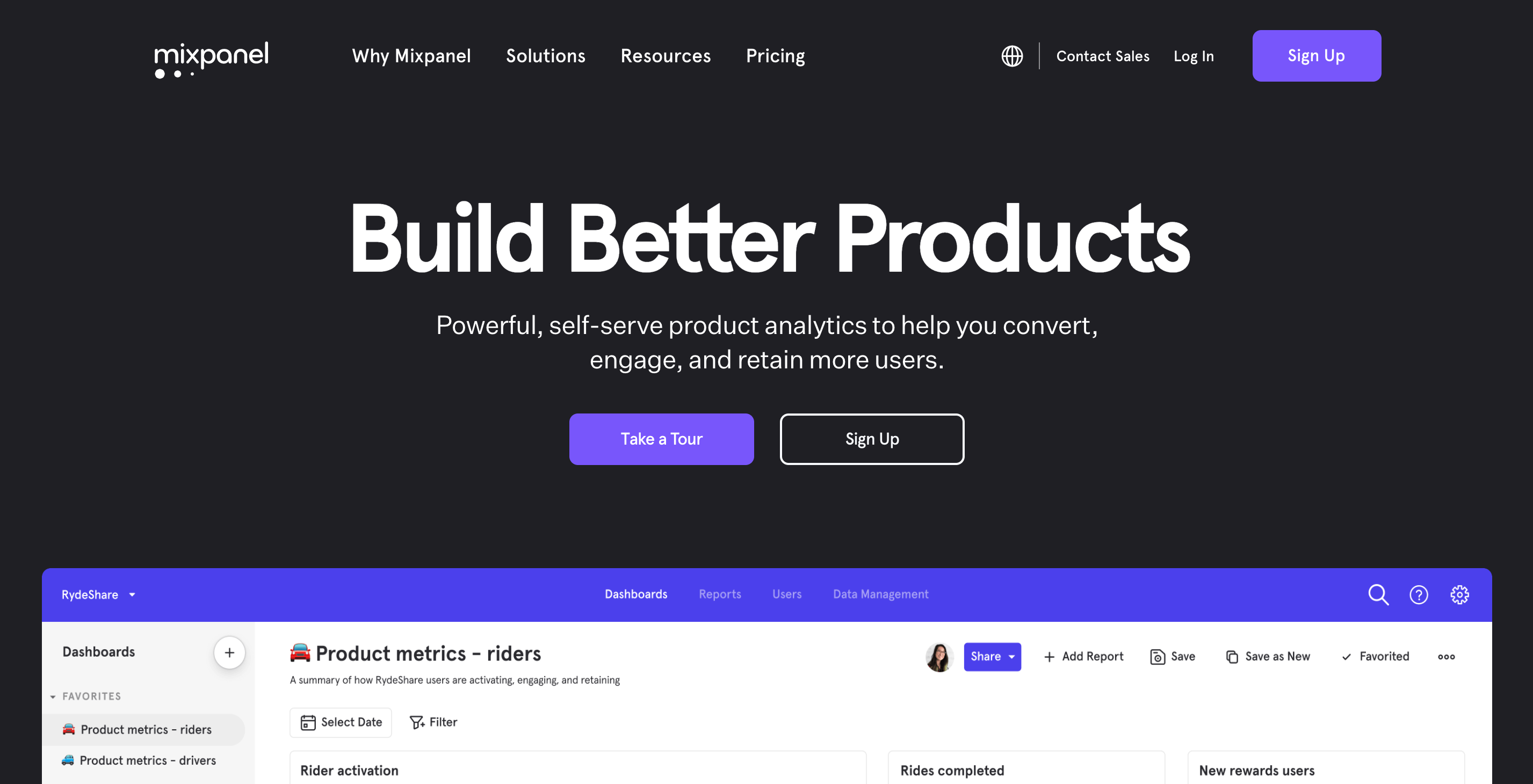This screenshot has width=1533, height=784.
Task: Toggle the Users nav item
Action: pyautogui.click(x=786, y=594)
